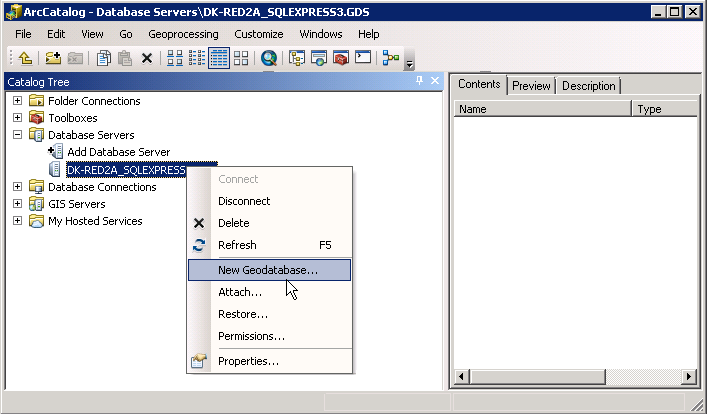Image resolution: width=707 pixels, height=414 pixels.
Task: Click the horizontal scrollbar right arrow
Action: click(x=689, y=377)
